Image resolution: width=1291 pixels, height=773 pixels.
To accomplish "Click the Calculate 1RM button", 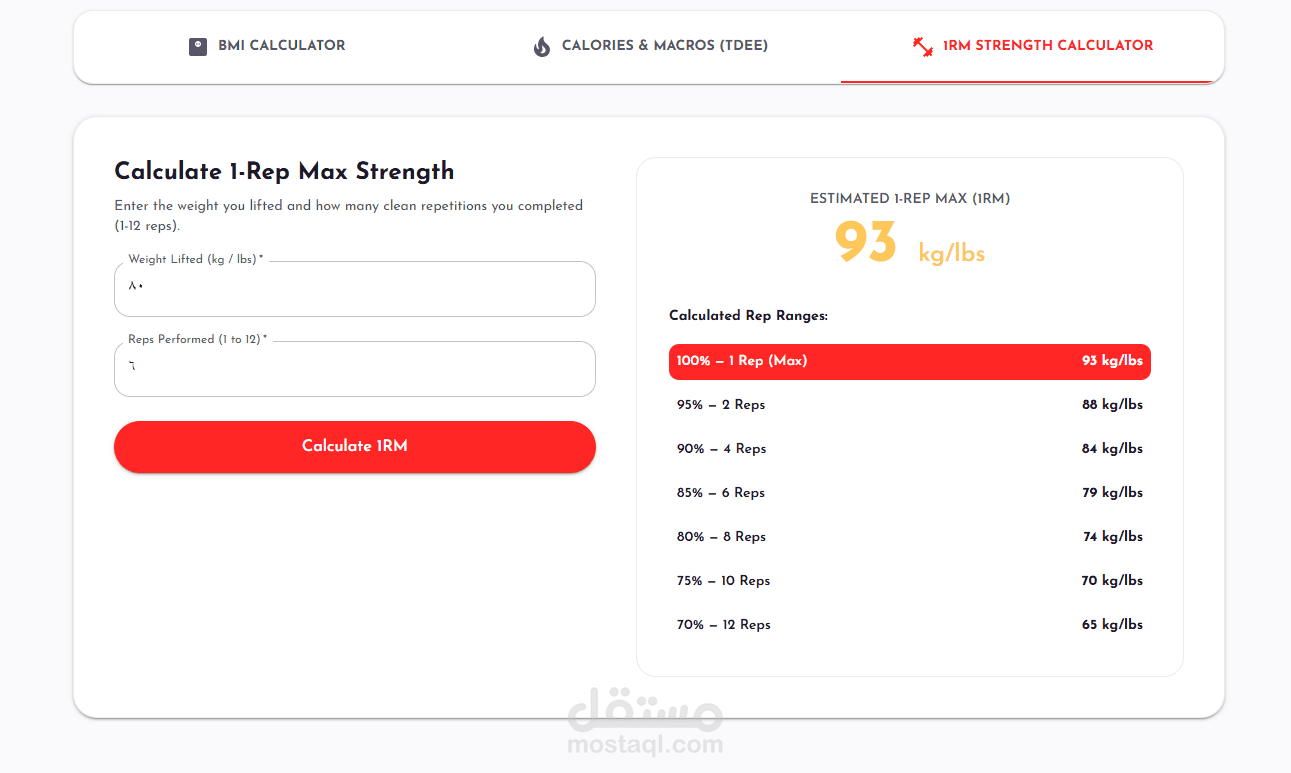I will 355,446.
